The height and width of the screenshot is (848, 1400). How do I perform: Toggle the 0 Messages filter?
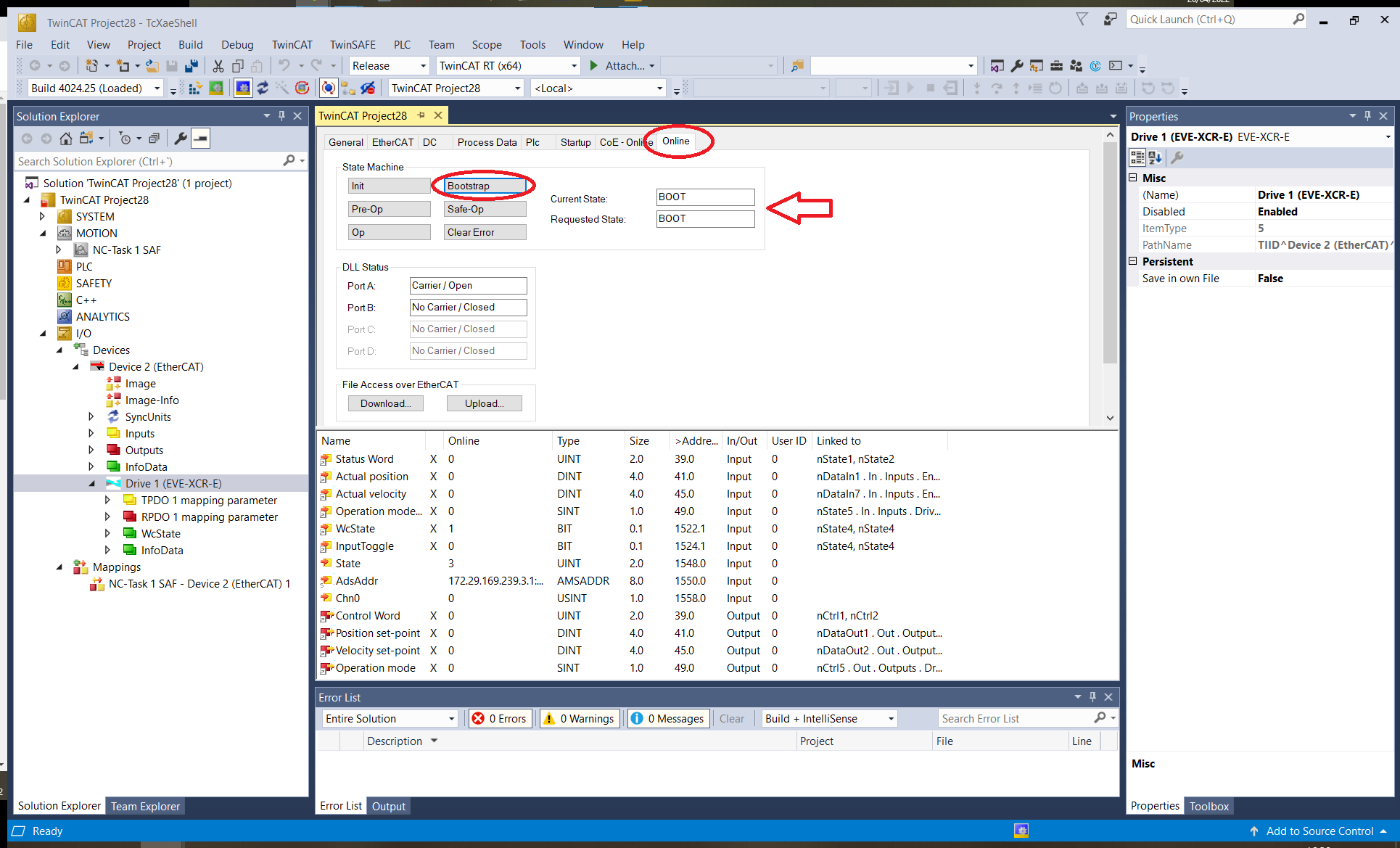point(667,718)
